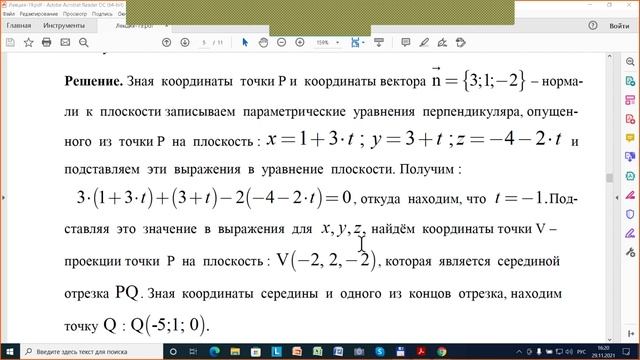Click the Войти sign-in button
Image resolution: width=640 pixels, height=360 pixels.
(619, 26)
